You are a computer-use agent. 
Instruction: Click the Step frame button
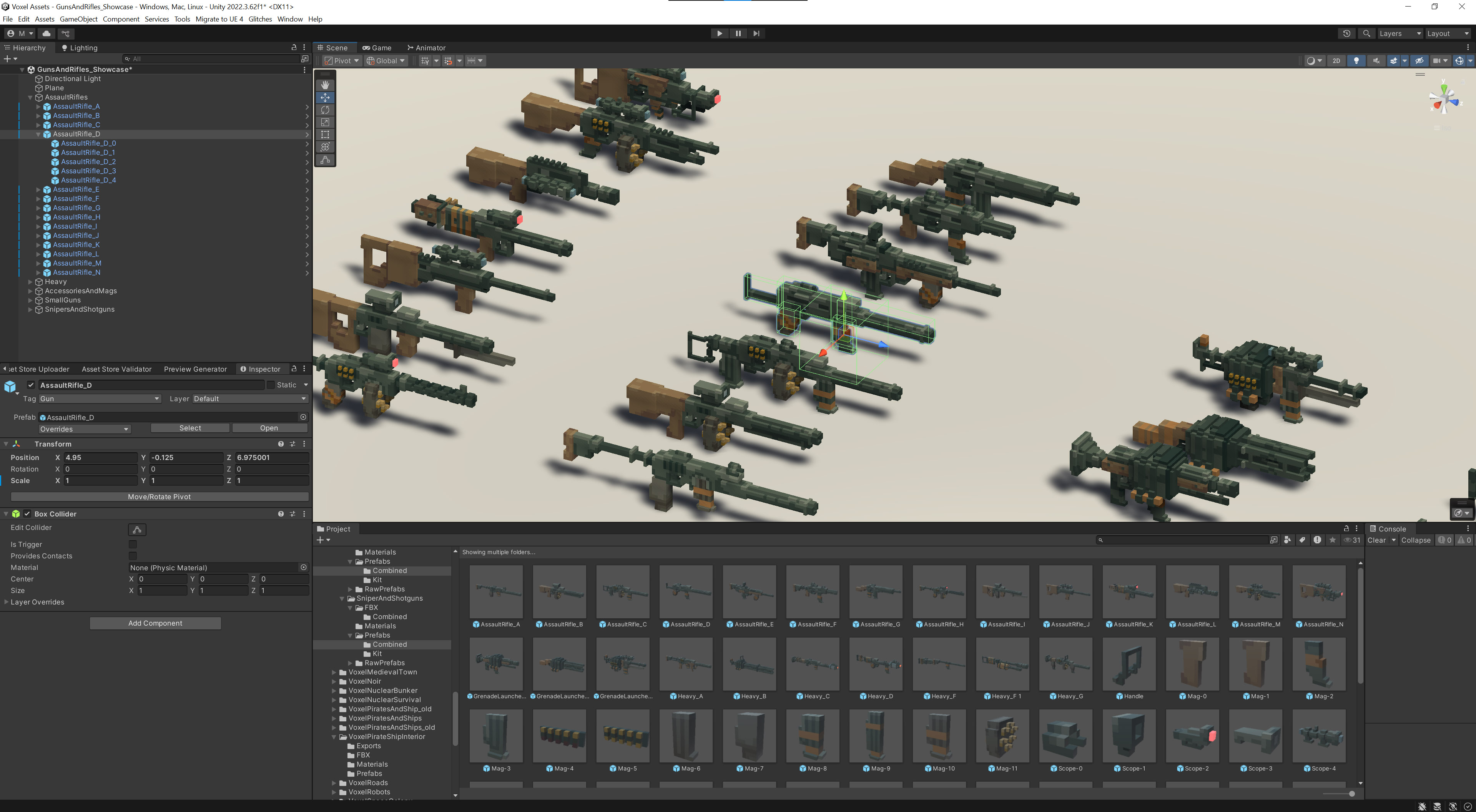click(x=756, y=33)
